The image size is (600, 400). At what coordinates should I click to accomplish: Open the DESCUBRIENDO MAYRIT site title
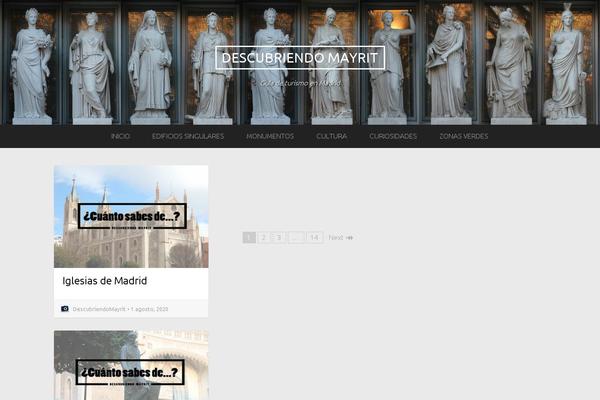coord(300,58)
